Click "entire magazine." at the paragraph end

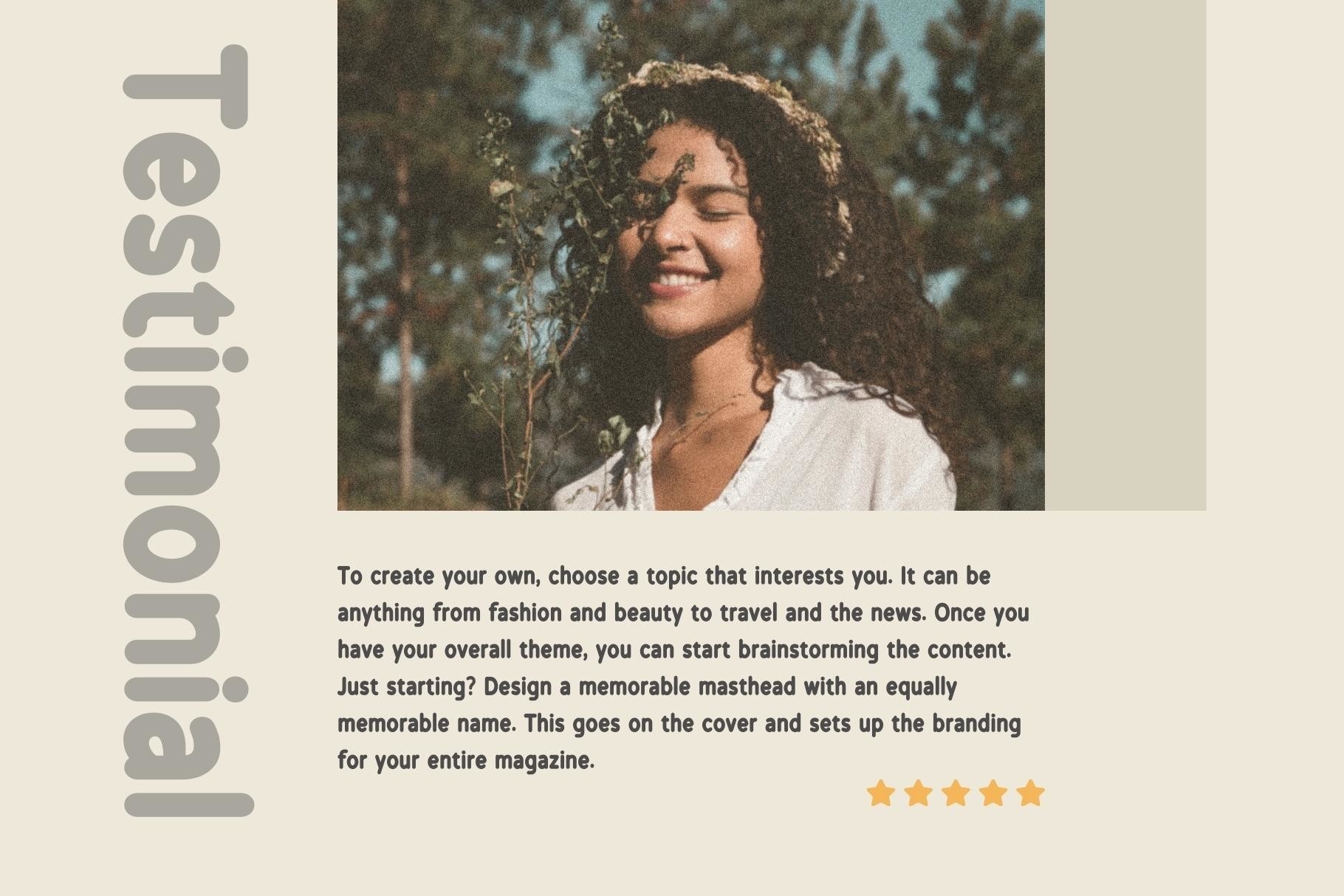click(x=510, y=761)
